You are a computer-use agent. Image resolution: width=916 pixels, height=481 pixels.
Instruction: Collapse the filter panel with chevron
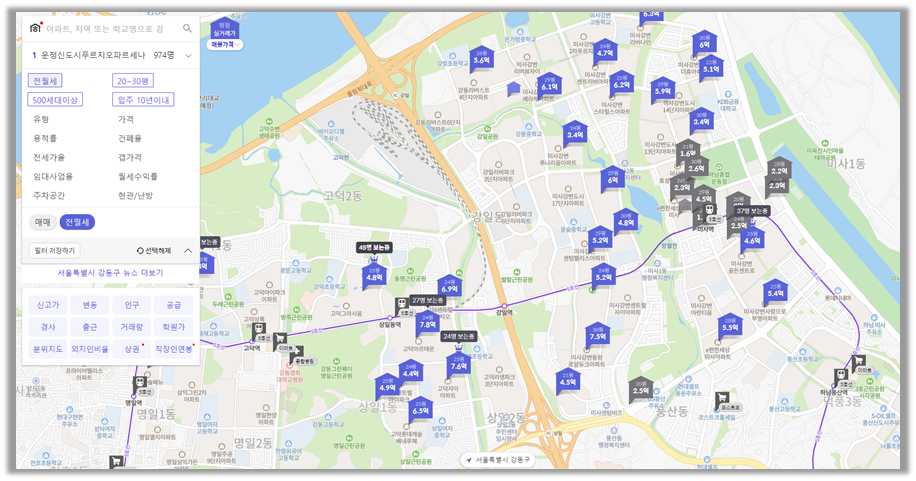click(x=187, y=250)
